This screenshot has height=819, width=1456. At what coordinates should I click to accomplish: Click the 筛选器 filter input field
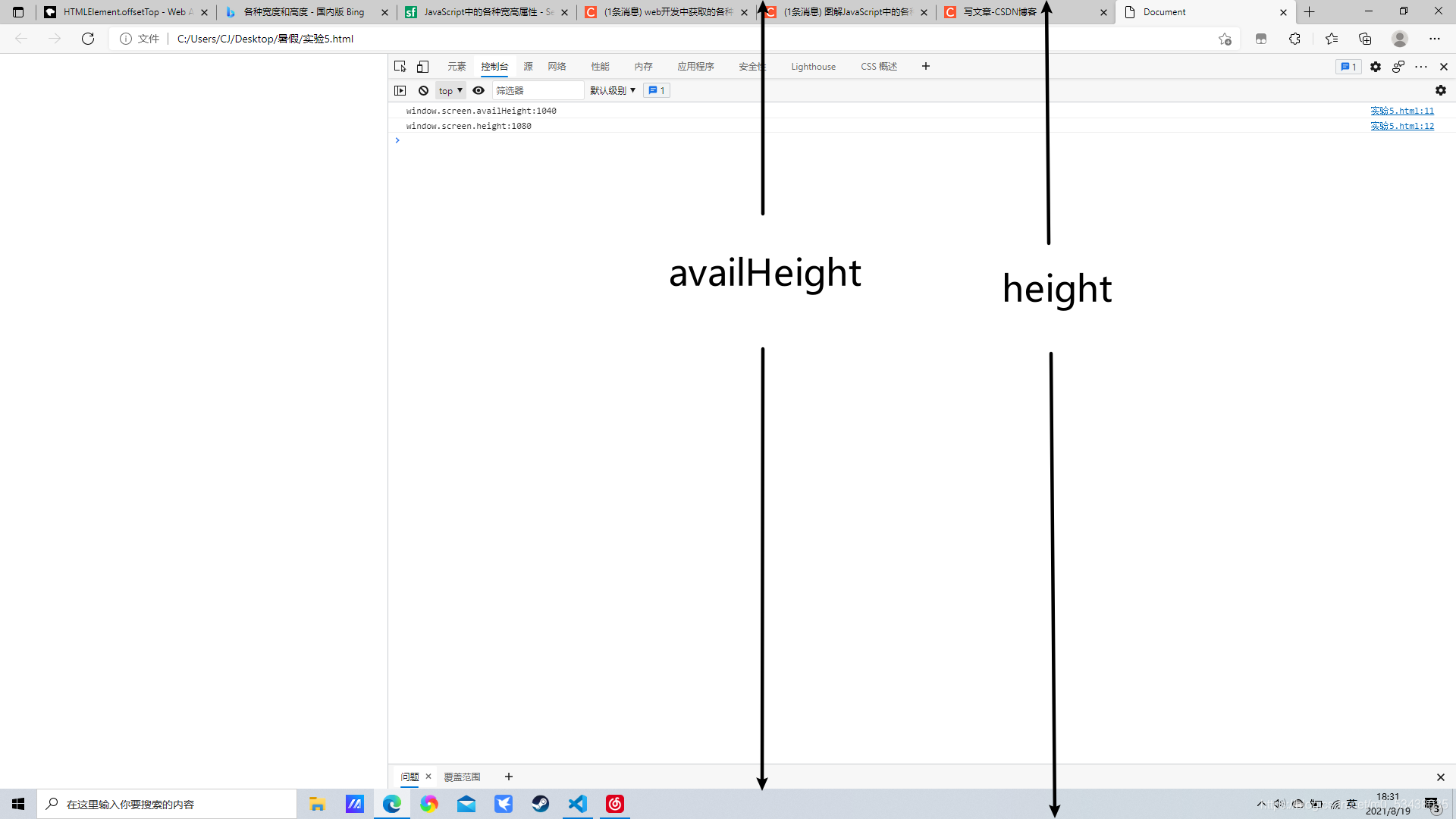[537, 90]
